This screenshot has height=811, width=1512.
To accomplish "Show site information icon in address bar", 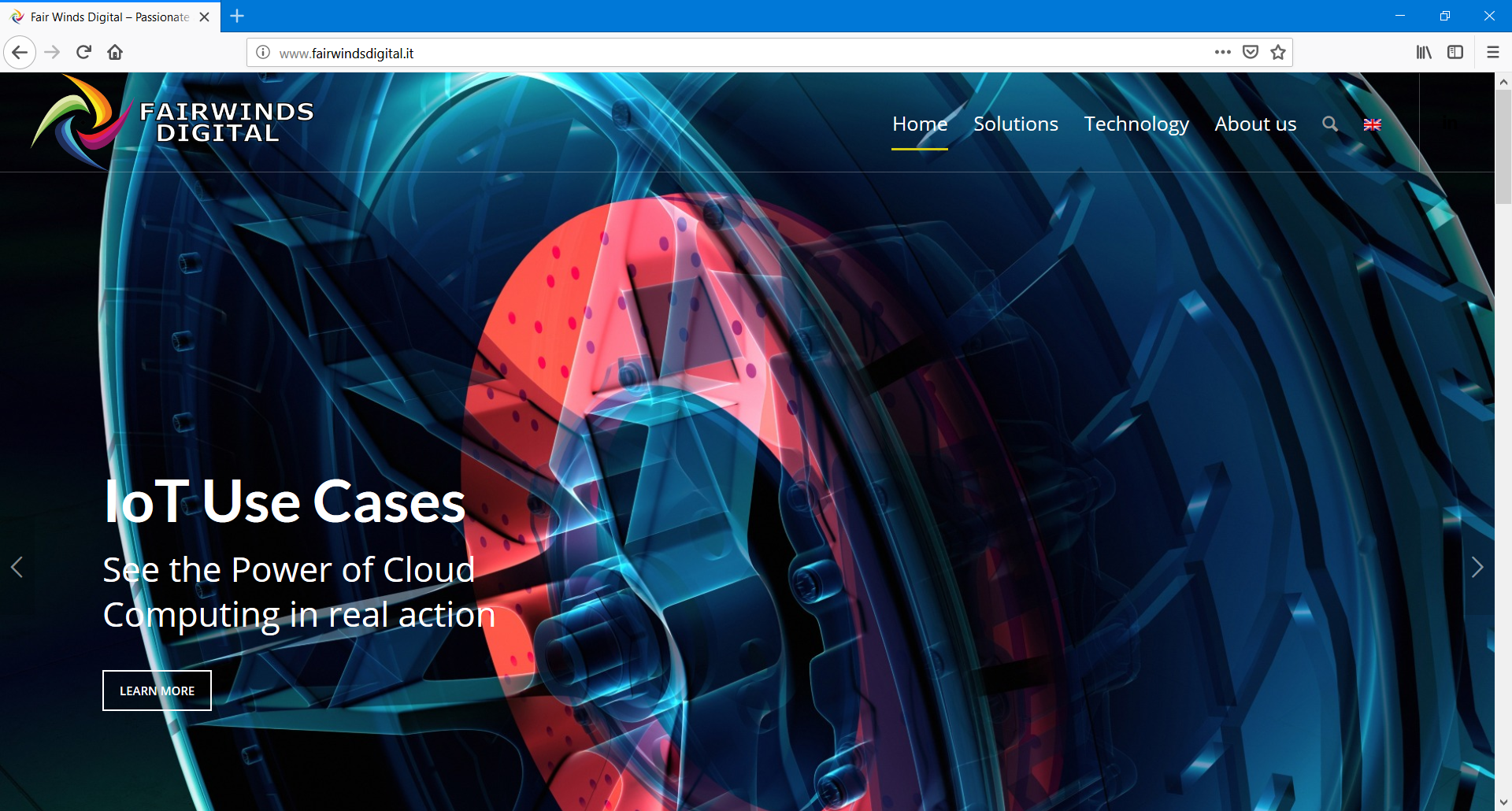I will [x=263, y=53].
